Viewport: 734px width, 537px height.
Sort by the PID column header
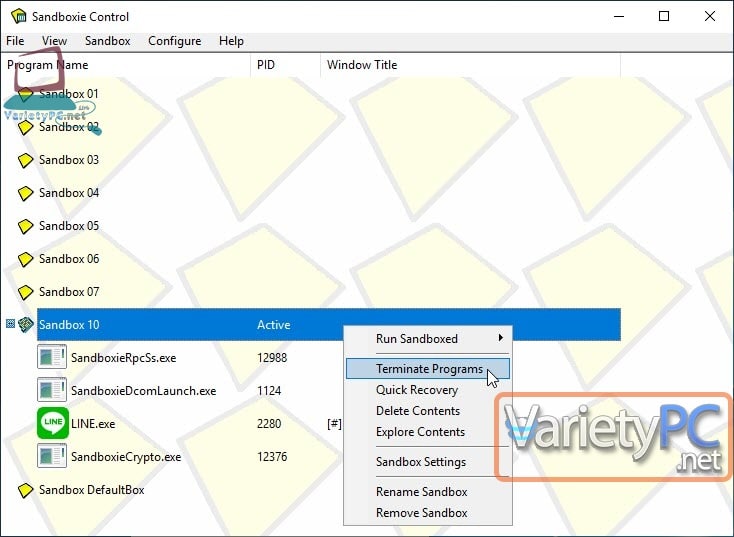pyautogui.click(x=286, y=65)
